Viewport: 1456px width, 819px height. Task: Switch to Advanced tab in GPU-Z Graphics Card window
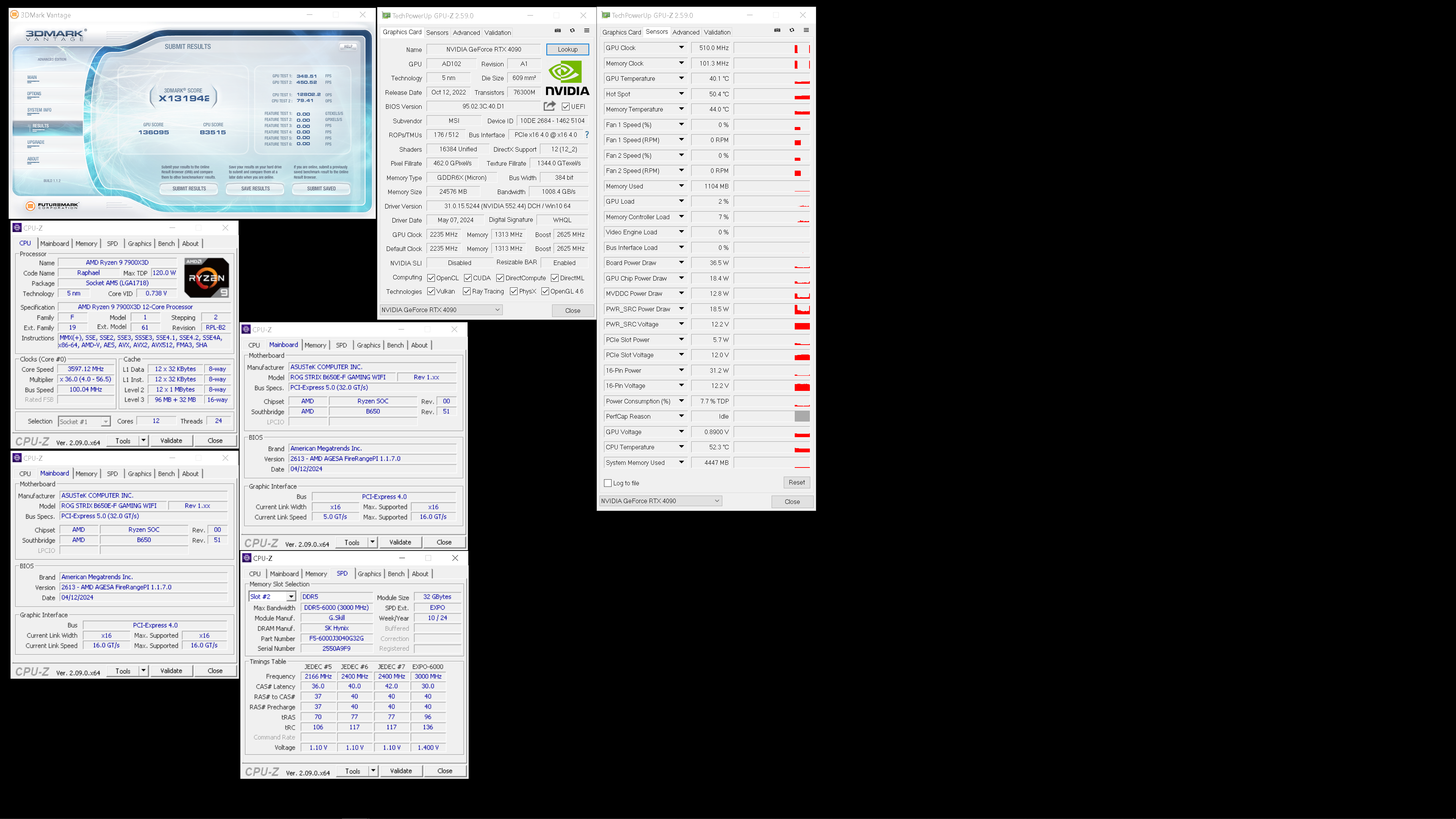point(466,33)
